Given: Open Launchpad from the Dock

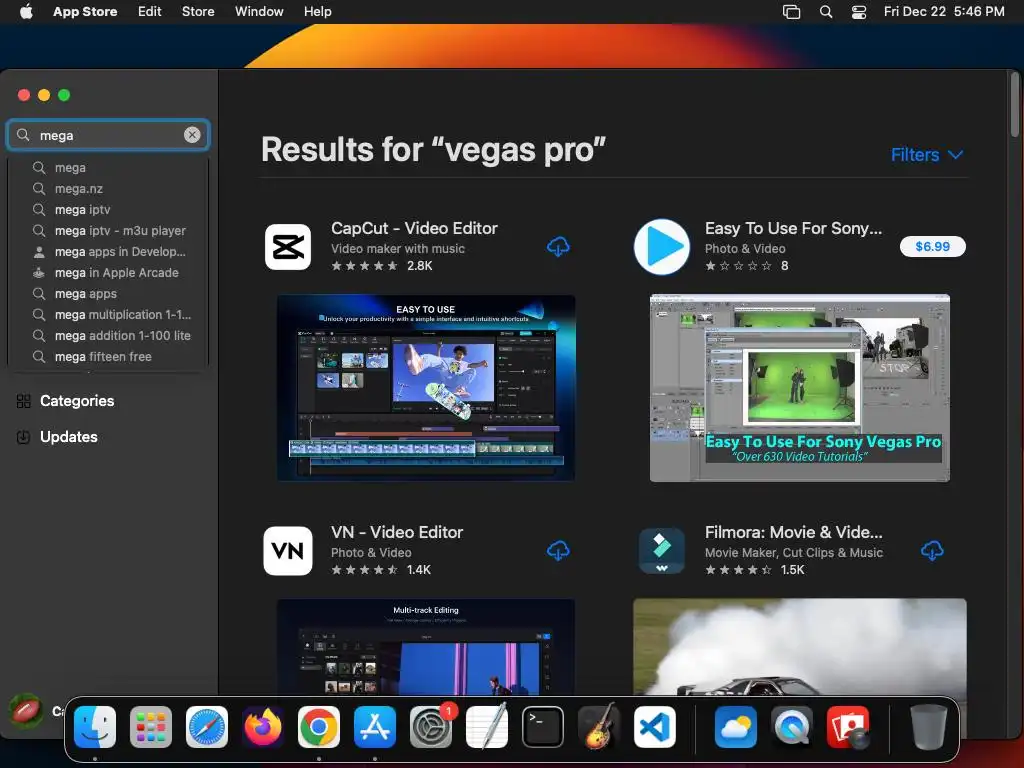Looking at the screenshot, I should [x=151, y=727].
